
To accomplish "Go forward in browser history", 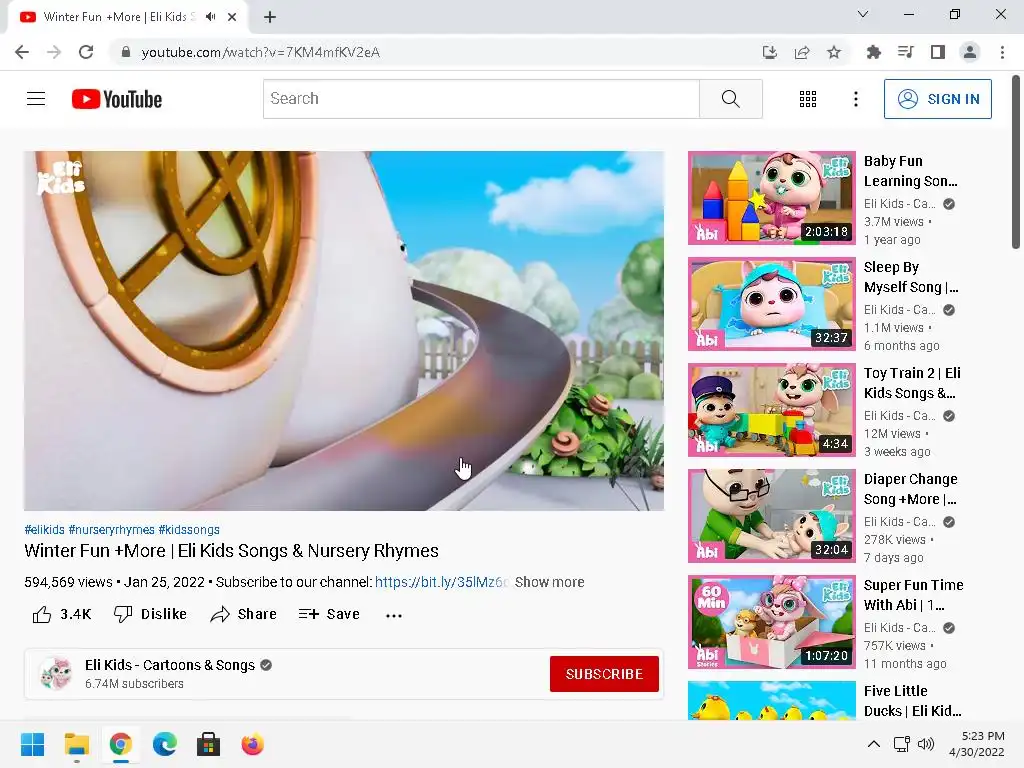I will coord(54,52).
